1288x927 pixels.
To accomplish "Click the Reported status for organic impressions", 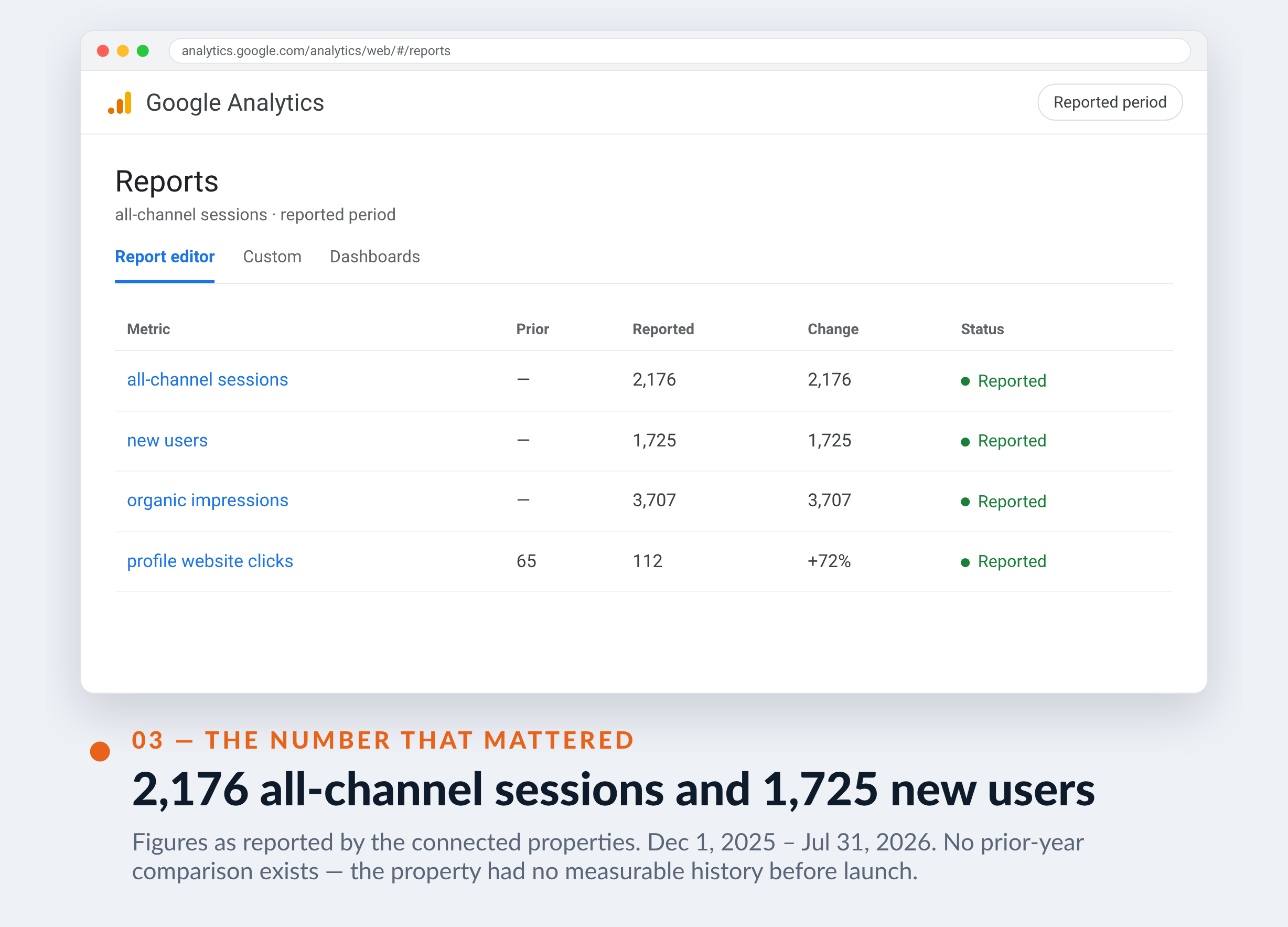I will click(x=1003, y=502).
